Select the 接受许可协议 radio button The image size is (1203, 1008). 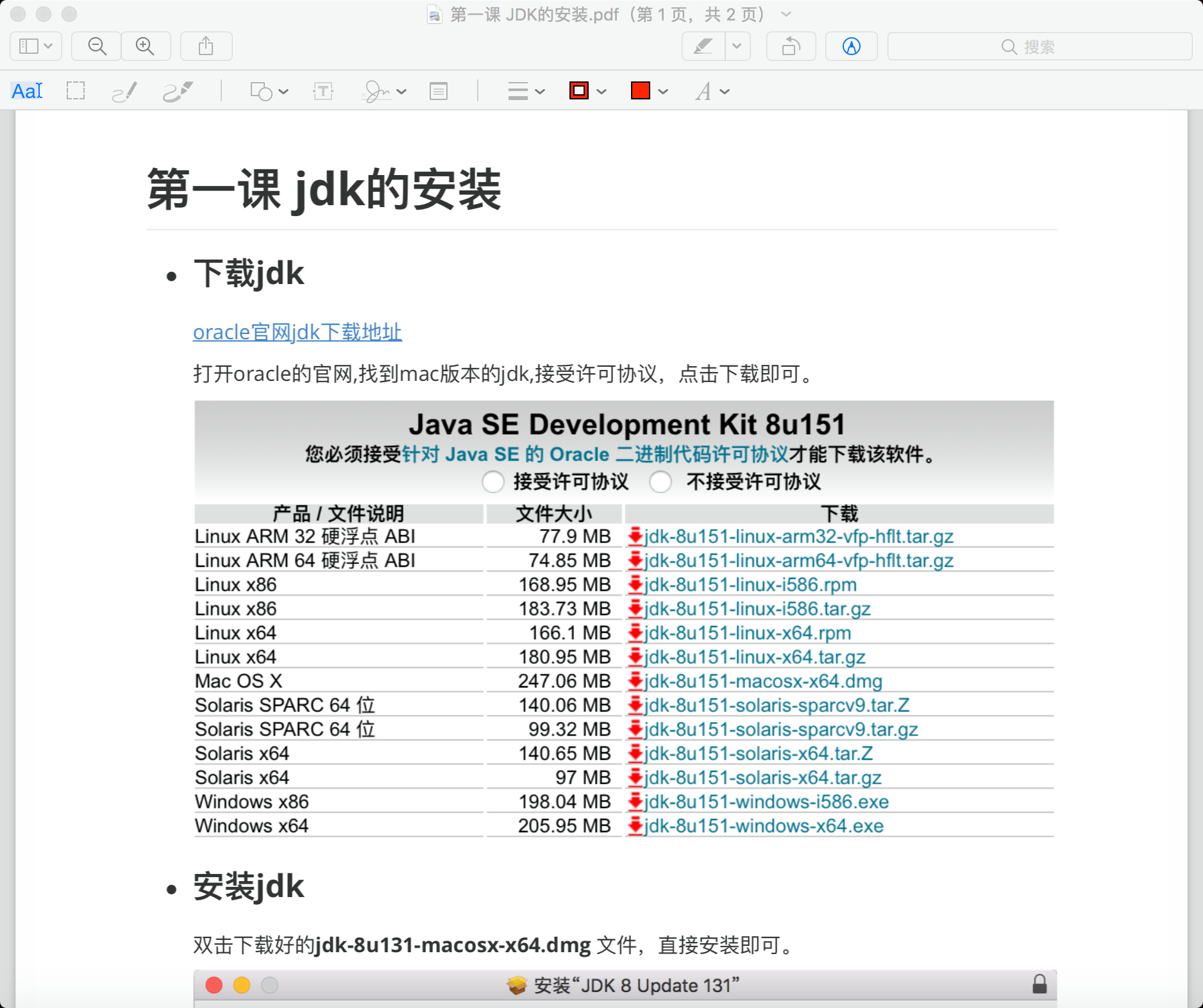point(492,482)
